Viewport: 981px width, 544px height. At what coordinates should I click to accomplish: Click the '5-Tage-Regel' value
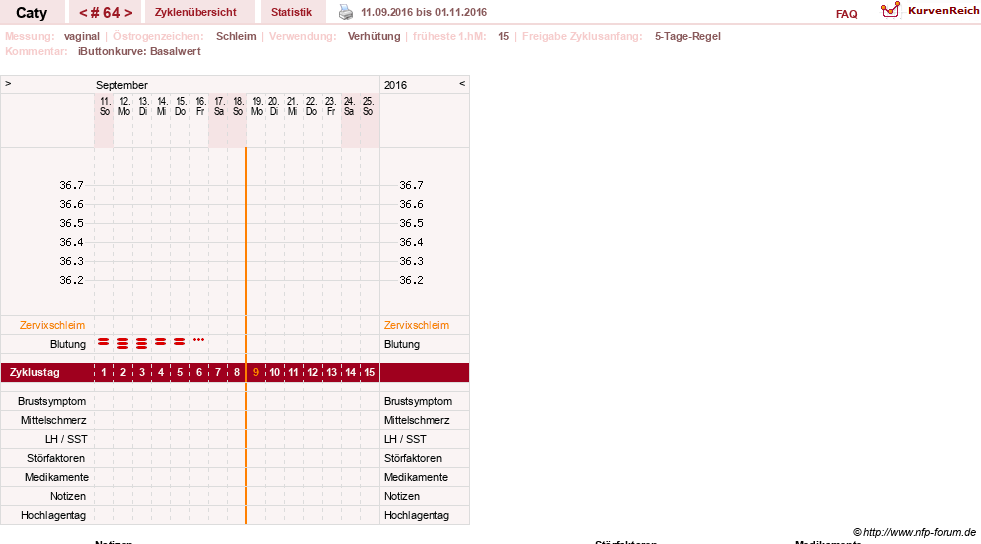pyautogui.click(x=688, y=36)
